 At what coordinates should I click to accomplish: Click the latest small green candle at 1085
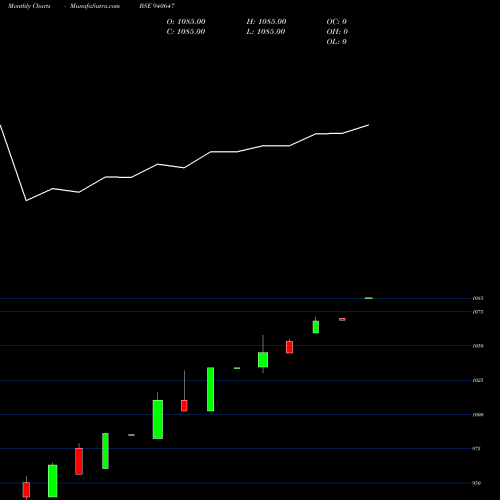pos(369,298)
